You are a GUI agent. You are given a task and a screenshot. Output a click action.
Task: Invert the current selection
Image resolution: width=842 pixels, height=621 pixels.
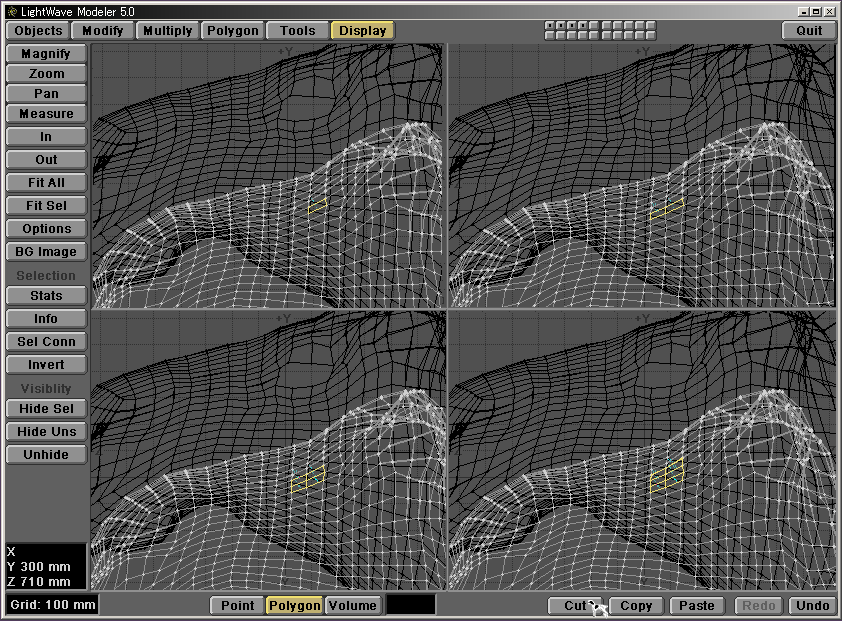[45, 365]
